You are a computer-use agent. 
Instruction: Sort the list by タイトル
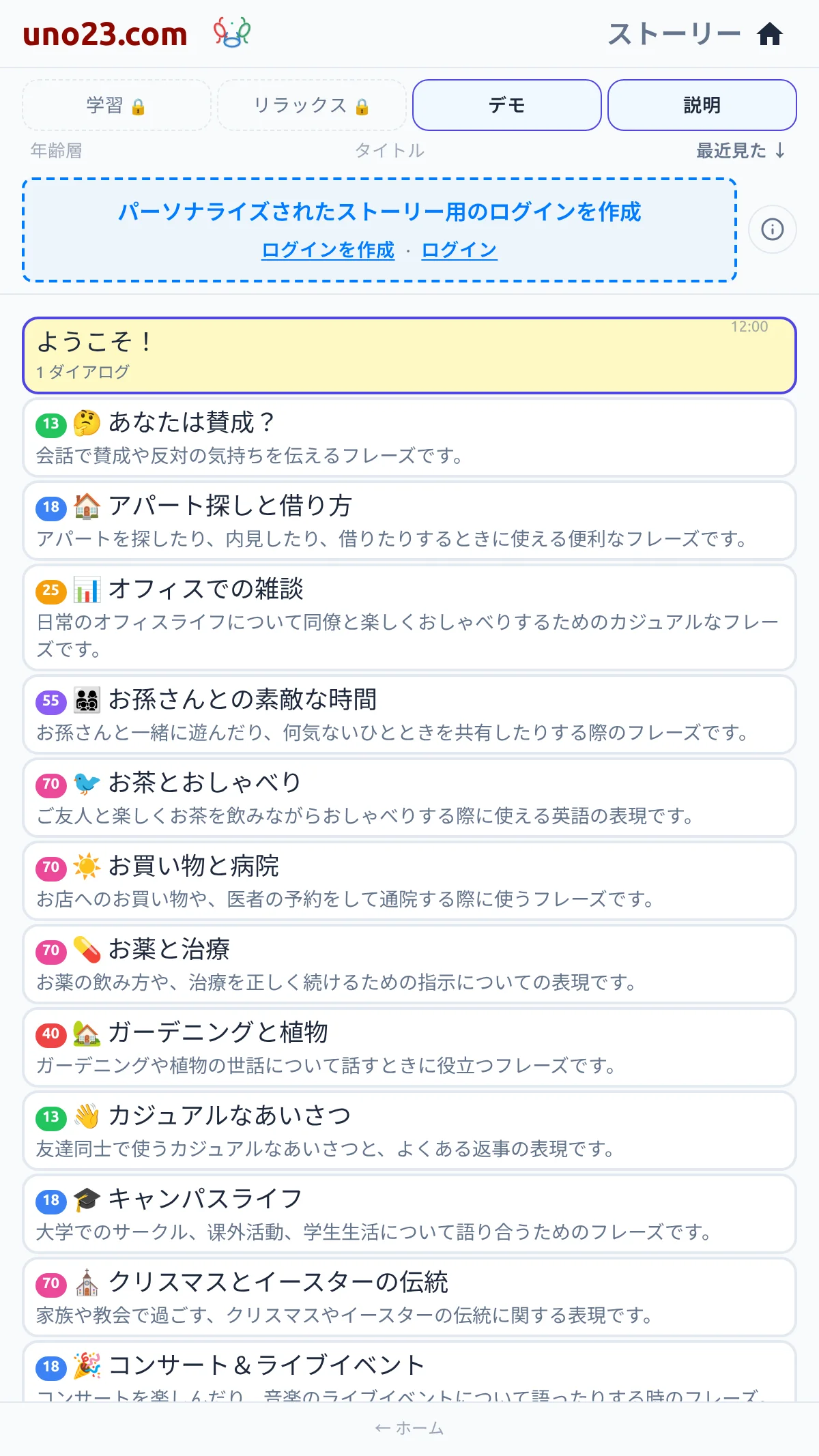[x=390, y=150]
